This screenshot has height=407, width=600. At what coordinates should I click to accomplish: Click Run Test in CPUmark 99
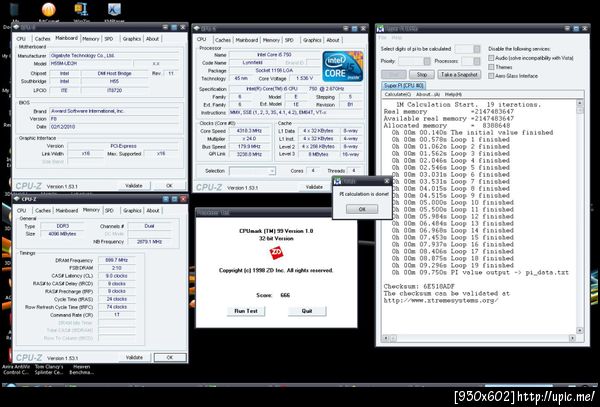pyautogui.click(x=246, y=311)
